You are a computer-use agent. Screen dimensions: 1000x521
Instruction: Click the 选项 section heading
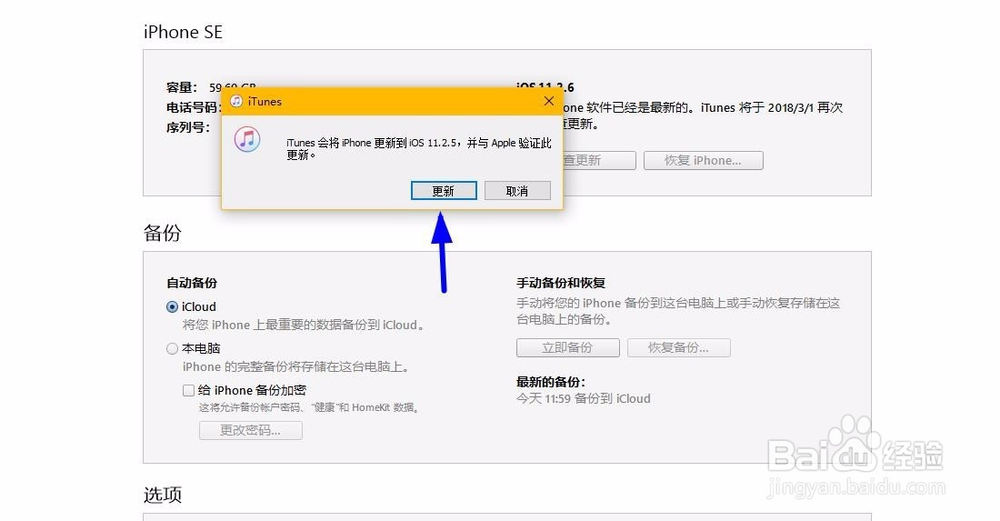click(163, 494)
